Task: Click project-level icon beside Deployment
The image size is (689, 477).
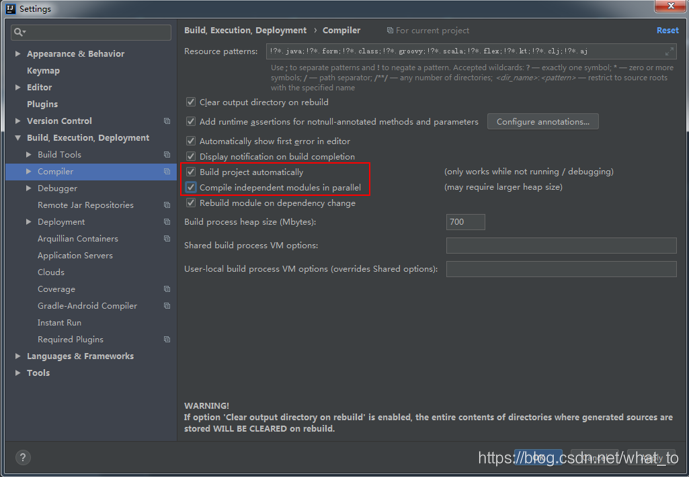Action: tap(167, 222)
